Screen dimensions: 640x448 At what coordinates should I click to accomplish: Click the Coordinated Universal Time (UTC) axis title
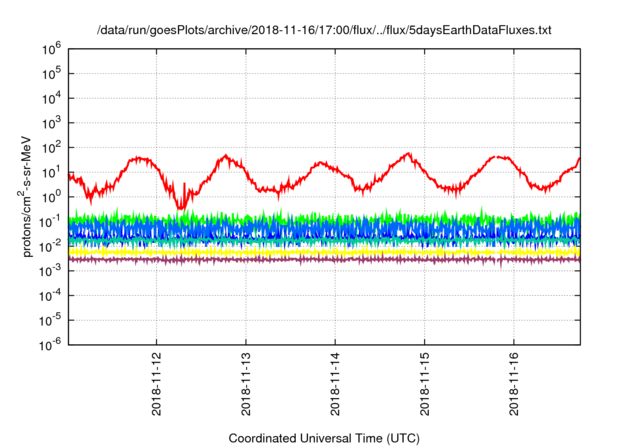tap(324, 439)
